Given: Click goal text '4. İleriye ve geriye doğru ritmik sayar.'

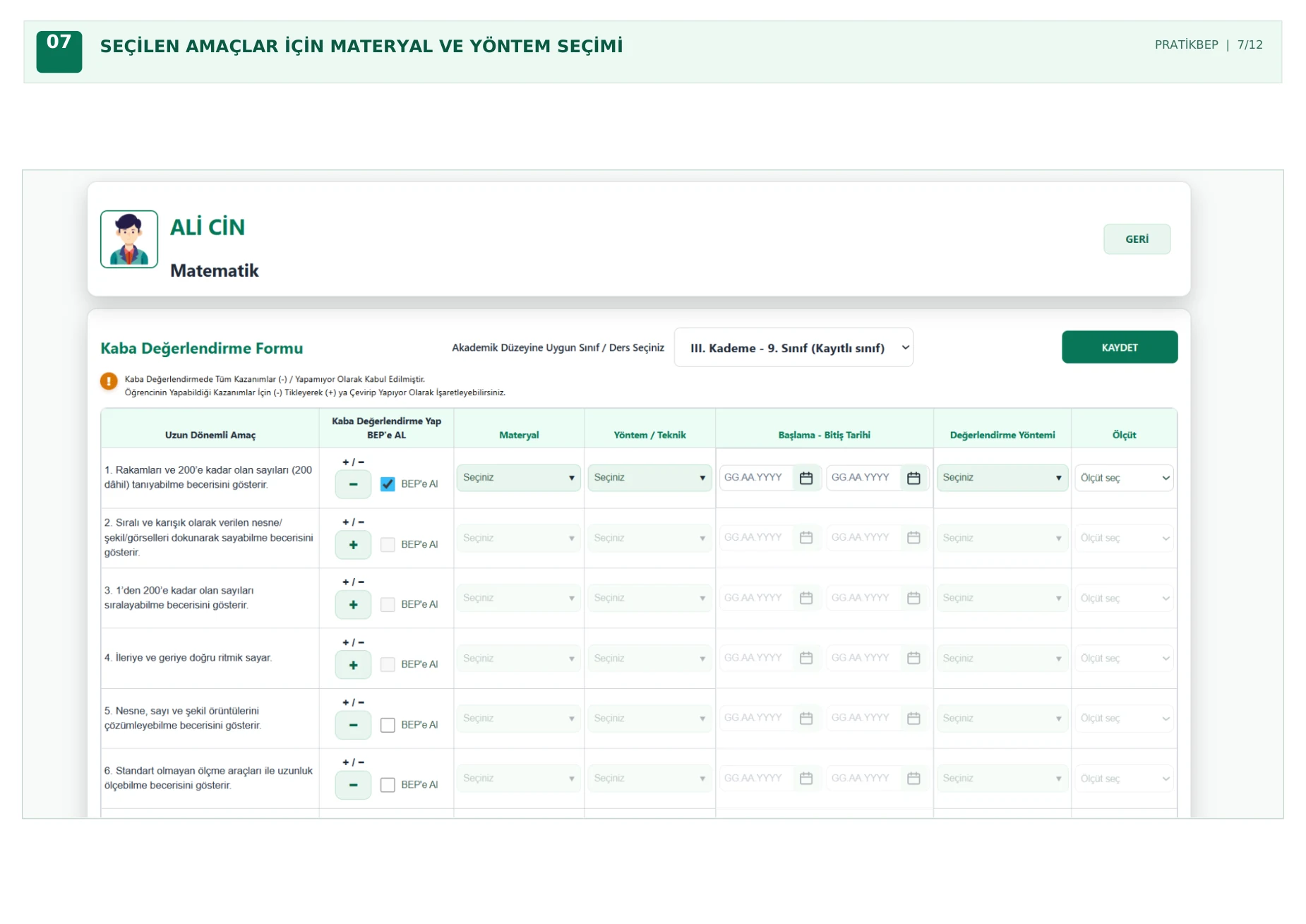Looking at the screenshot, I should click(188, 658).
